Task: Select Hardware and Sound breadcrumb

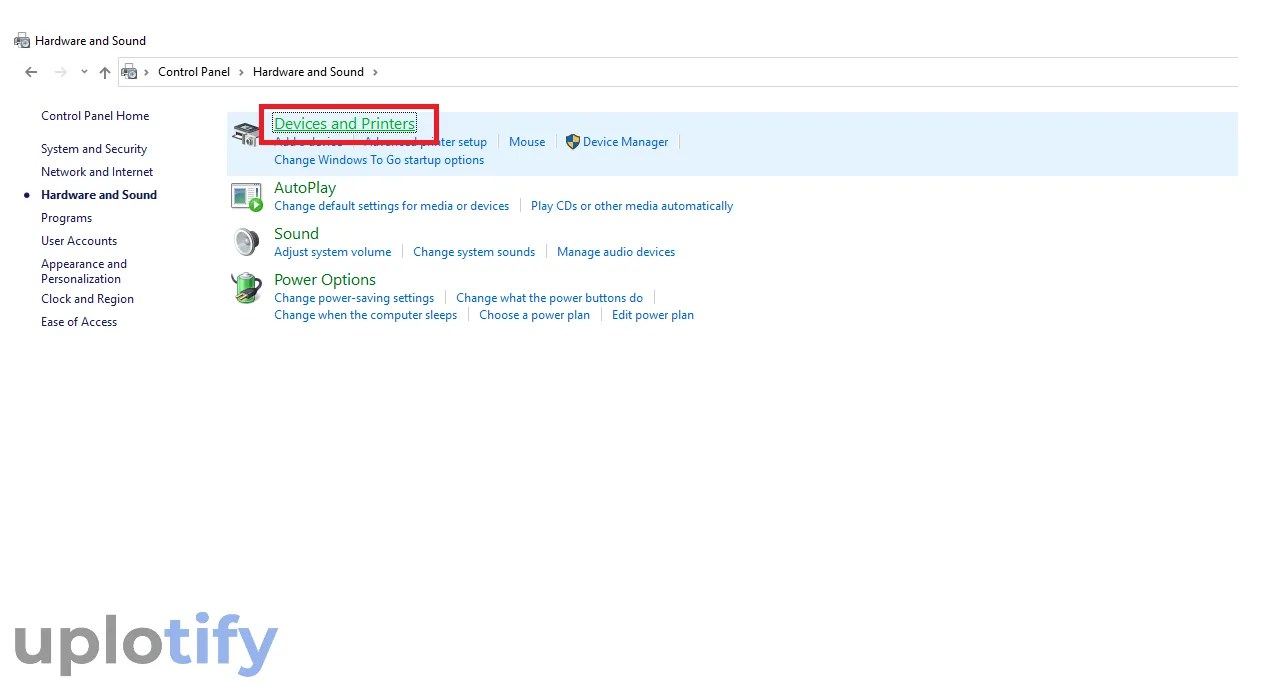Action: point(308,72)
